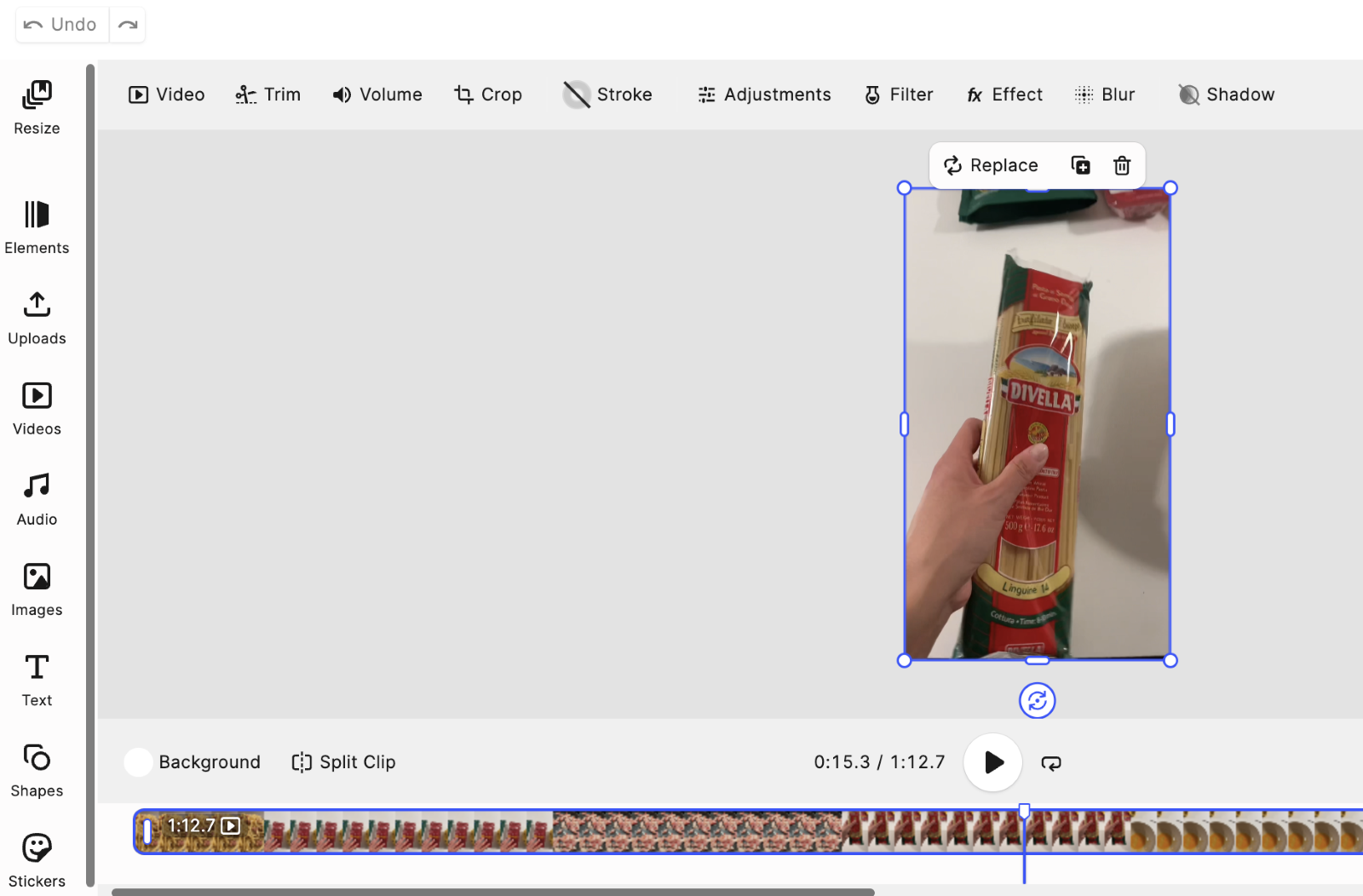1363x896 pixels.
Task: Open the Resize panel
Action: pos(37,107)
